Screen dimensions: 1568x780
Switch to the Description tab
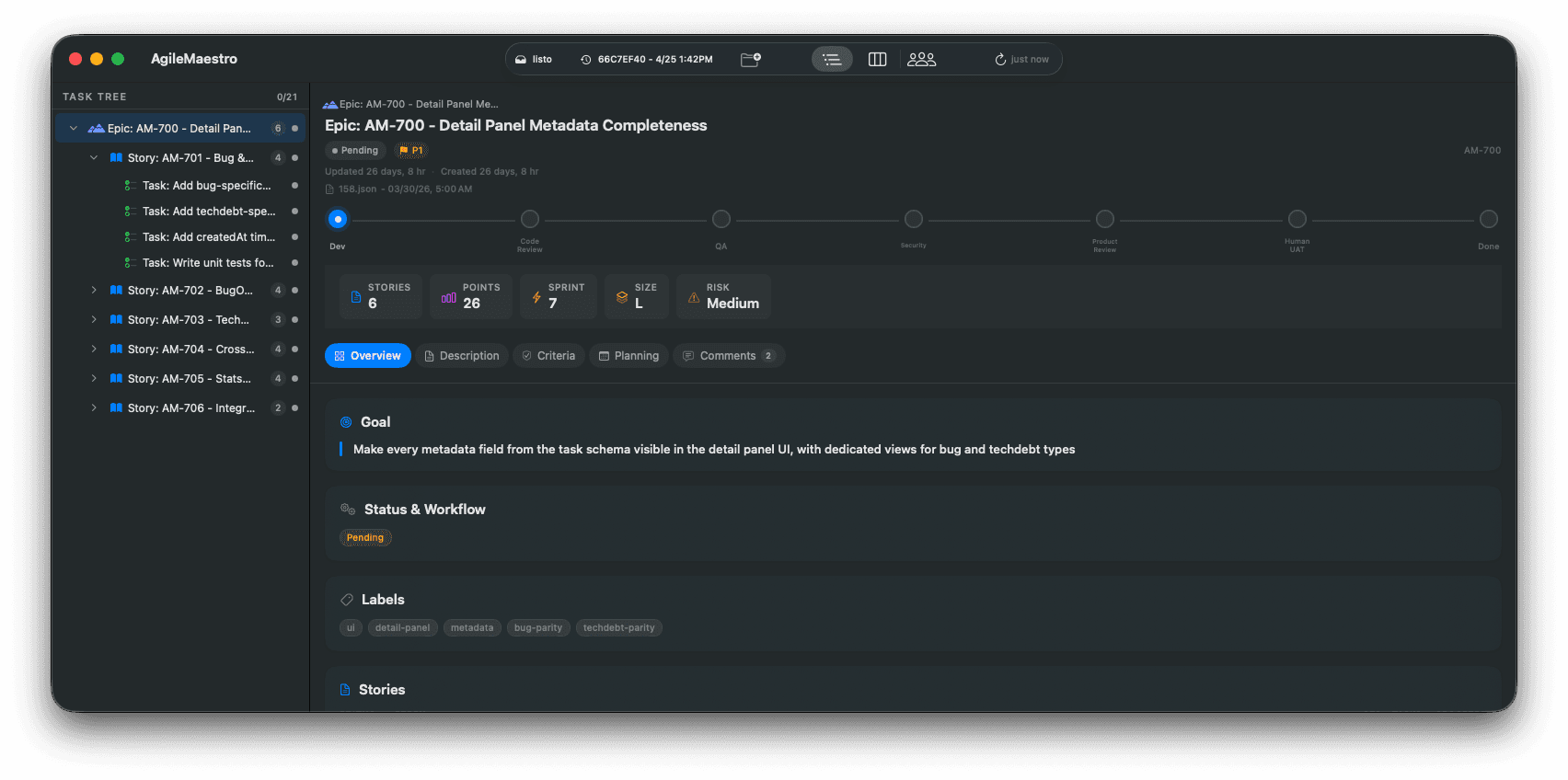(x=462, y=356)
